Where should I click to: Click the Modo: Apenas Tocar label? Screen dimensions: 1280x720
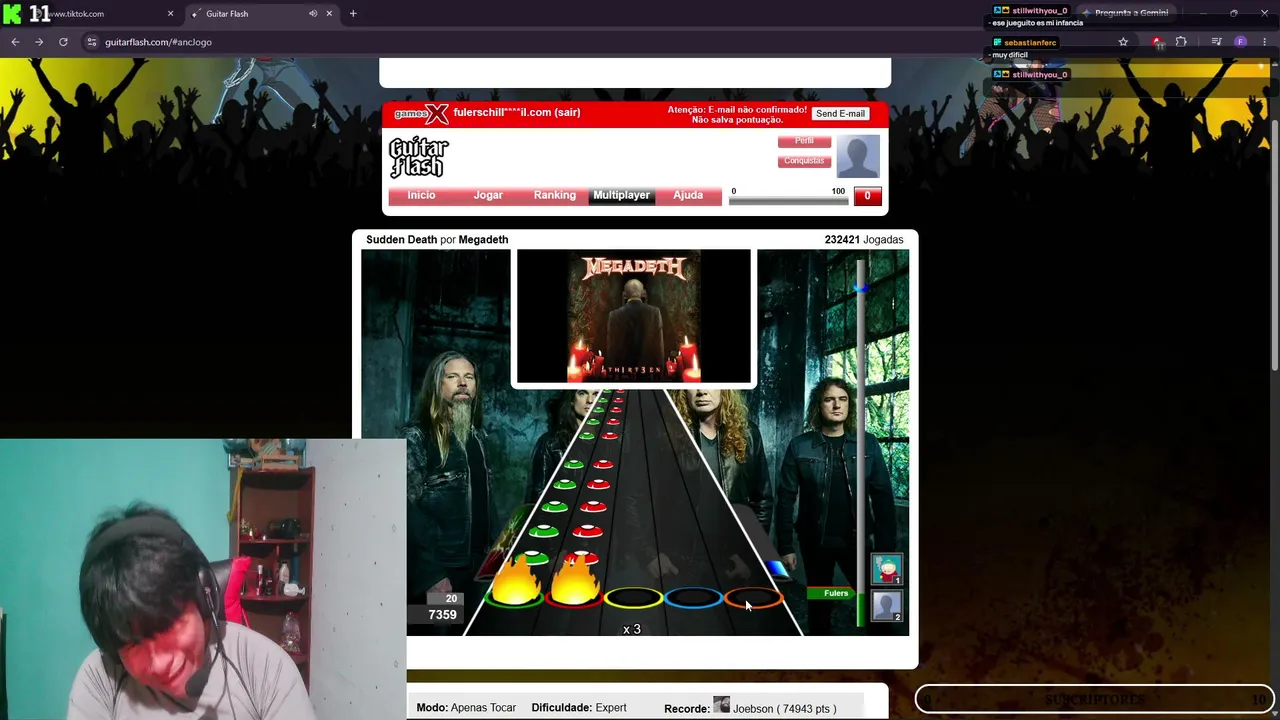(x=466, y=708)
